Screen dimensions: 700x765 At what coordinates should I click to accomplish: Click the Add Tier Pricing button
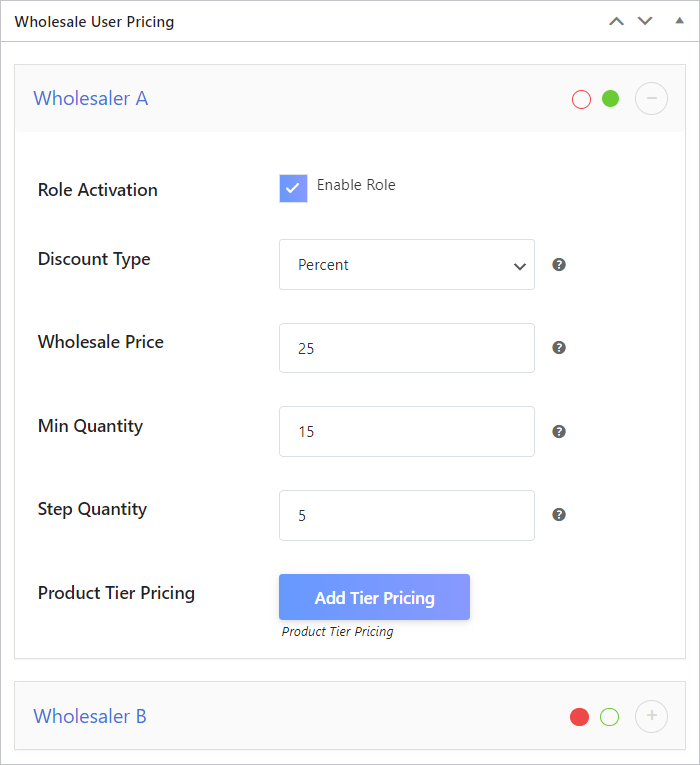[374, 598]
